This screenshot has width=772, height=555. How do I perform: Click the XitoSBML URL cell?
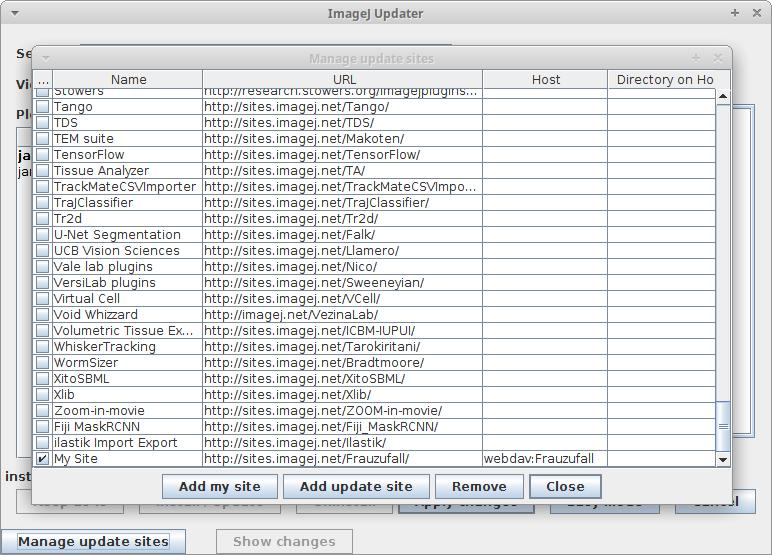(x=343, y=379)
